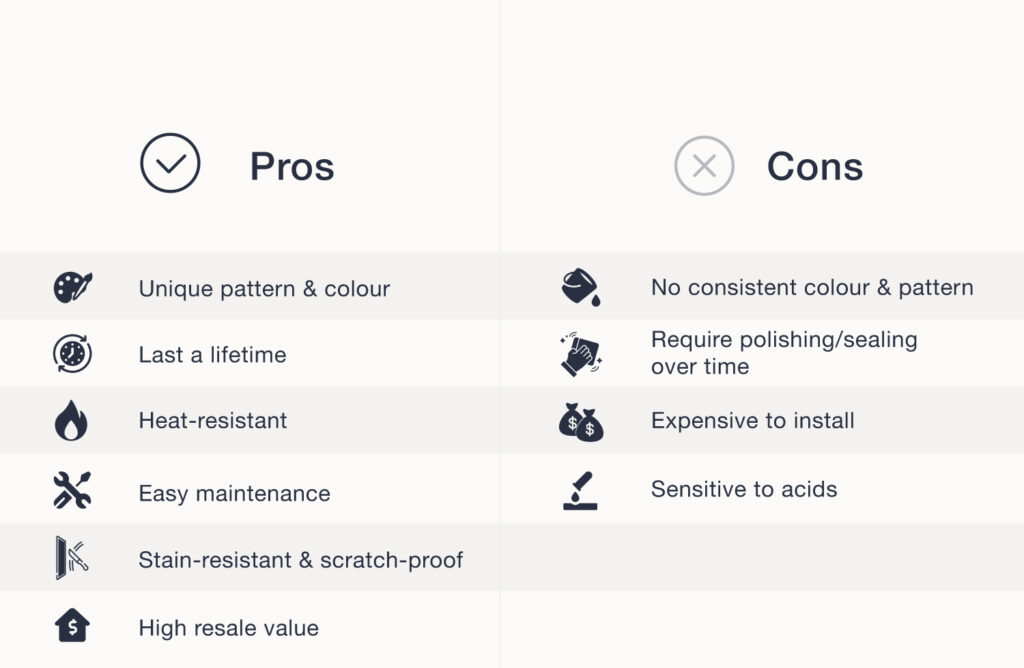The image size is (1024, 668).
Task: Click the Cons X circle
Action: click(704, 165)
